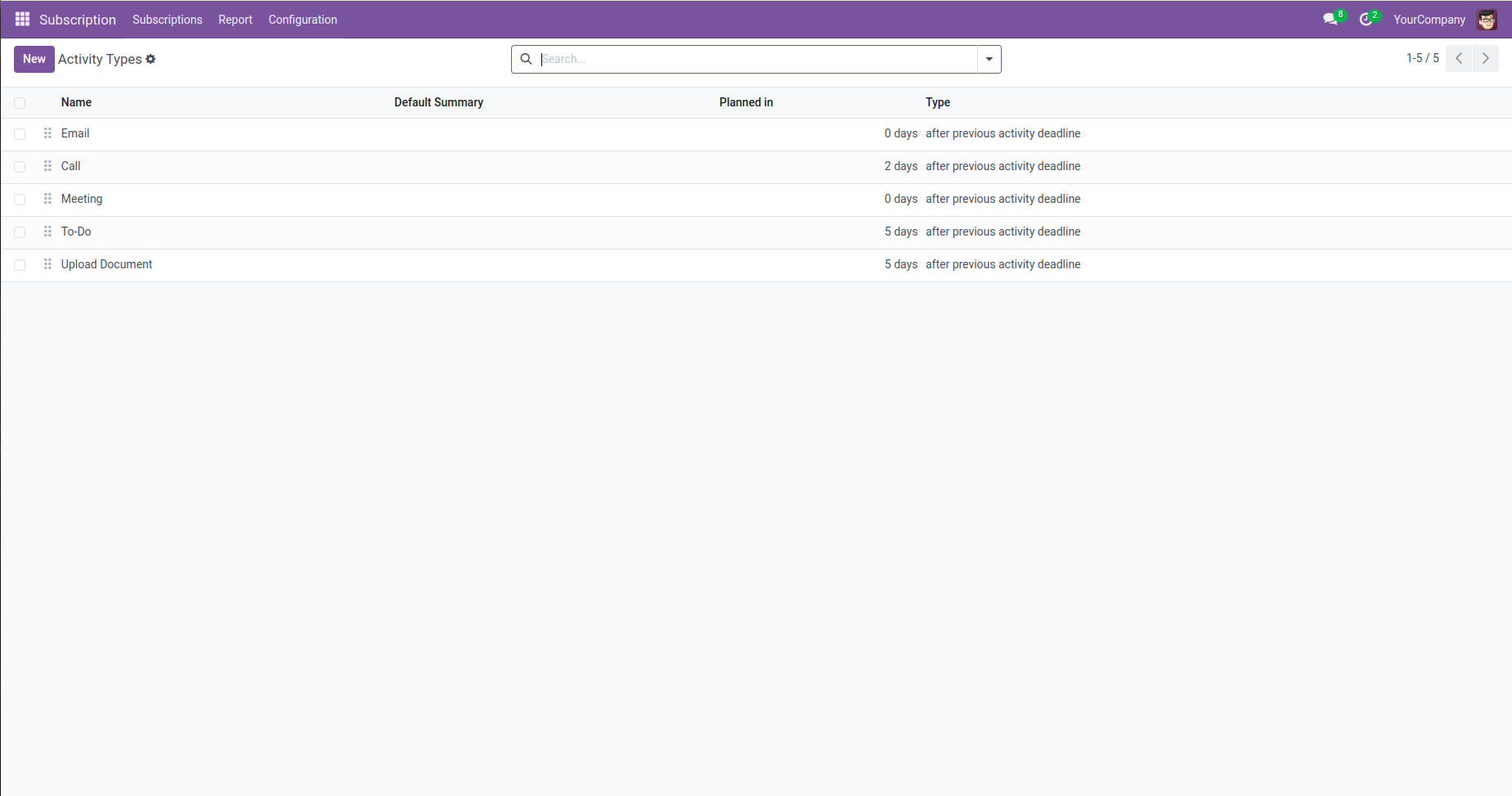Image resolution: width=1512 pixels, height=796 pixels.
Task: Open the activities clock icon
Action: tap(1366, 19)
